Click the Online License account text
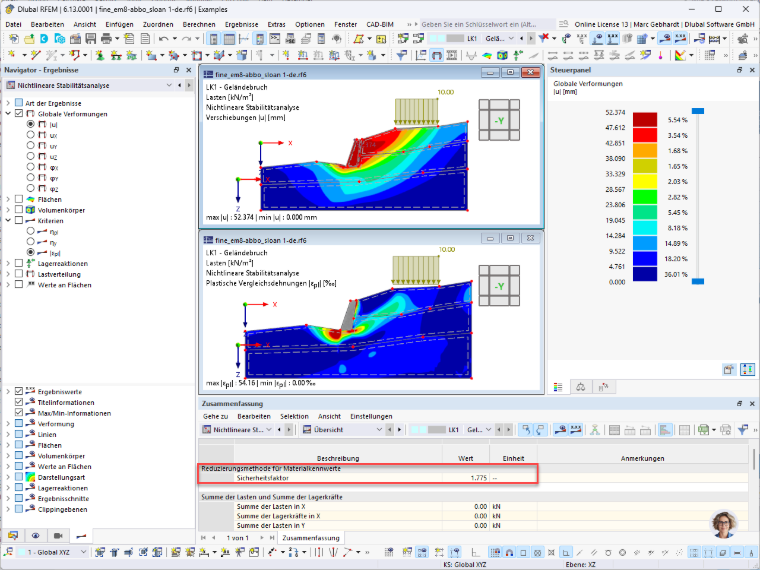 coord(664,24)
